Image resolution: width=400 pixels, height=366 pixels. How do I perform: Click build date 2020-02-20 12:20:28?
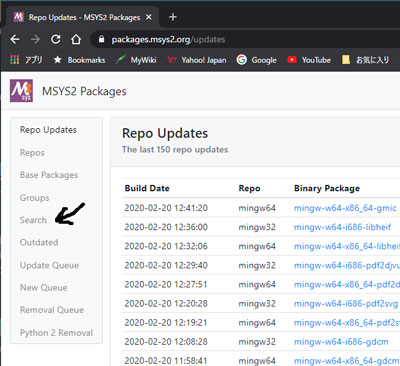click(166, 304)
